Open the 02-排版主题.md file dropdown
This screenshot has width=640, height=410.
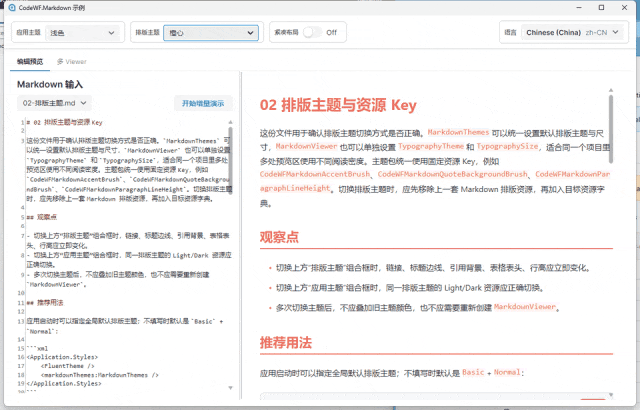54,103
